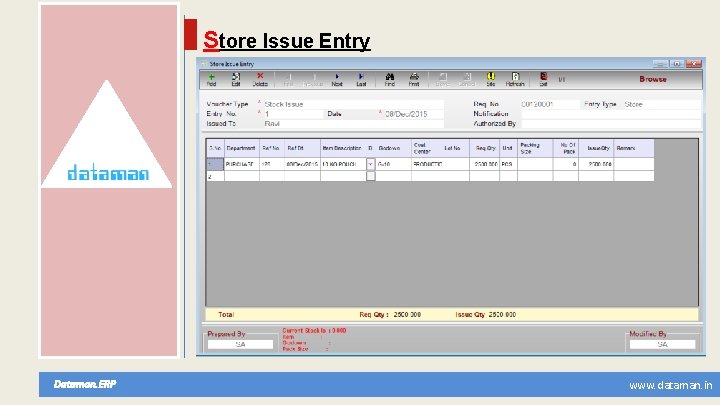Click the Department column header
The height and width of the screenshot is (405, 720).
pyautogui.click(x=242, y=148)
